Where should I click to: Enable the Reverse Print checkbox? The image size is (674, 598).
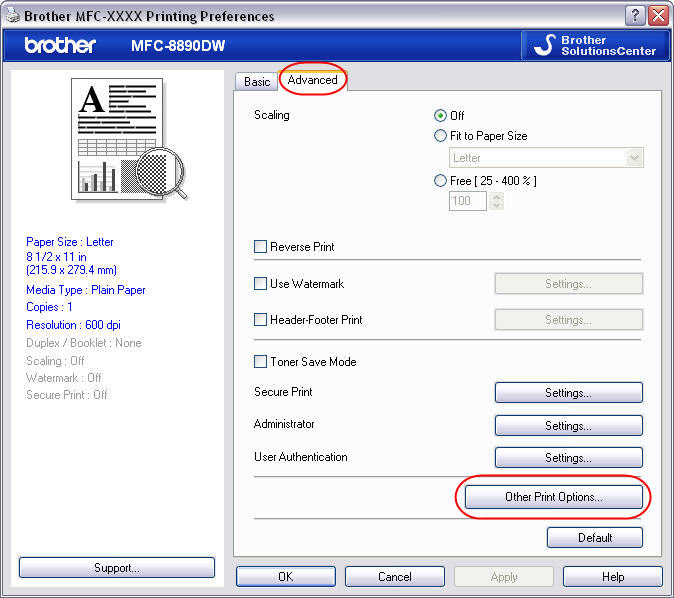[261, 247]
